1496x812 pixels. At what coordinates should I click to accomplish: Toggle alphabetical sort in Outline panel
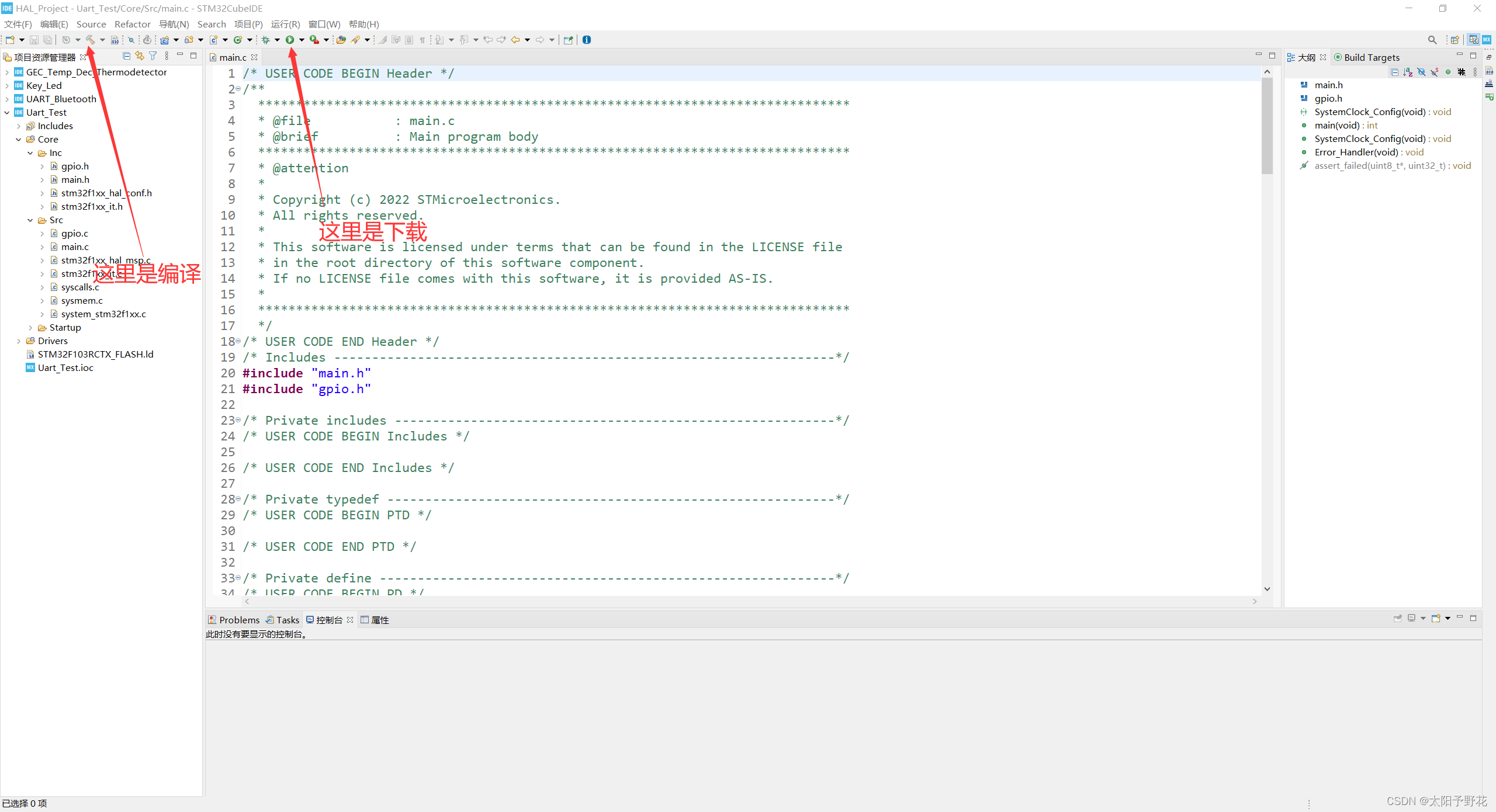pyautogui.click(x=1408, y=72)
